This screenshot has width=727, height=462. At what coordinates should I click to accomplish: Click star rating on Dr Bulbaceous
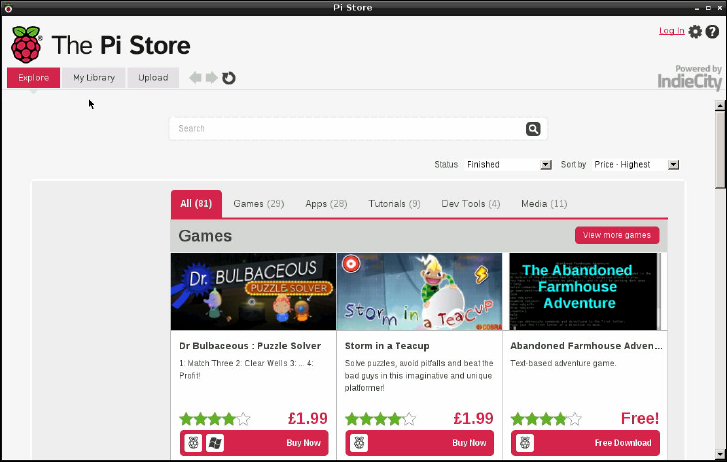point(215,419)
